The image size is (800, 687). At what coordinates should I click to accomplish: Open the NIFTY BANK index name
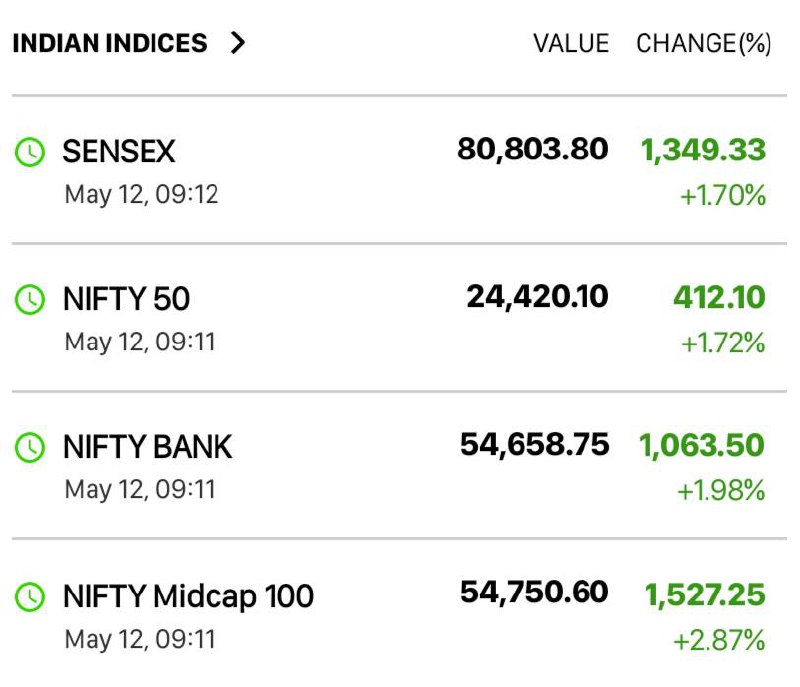(148, 447)
